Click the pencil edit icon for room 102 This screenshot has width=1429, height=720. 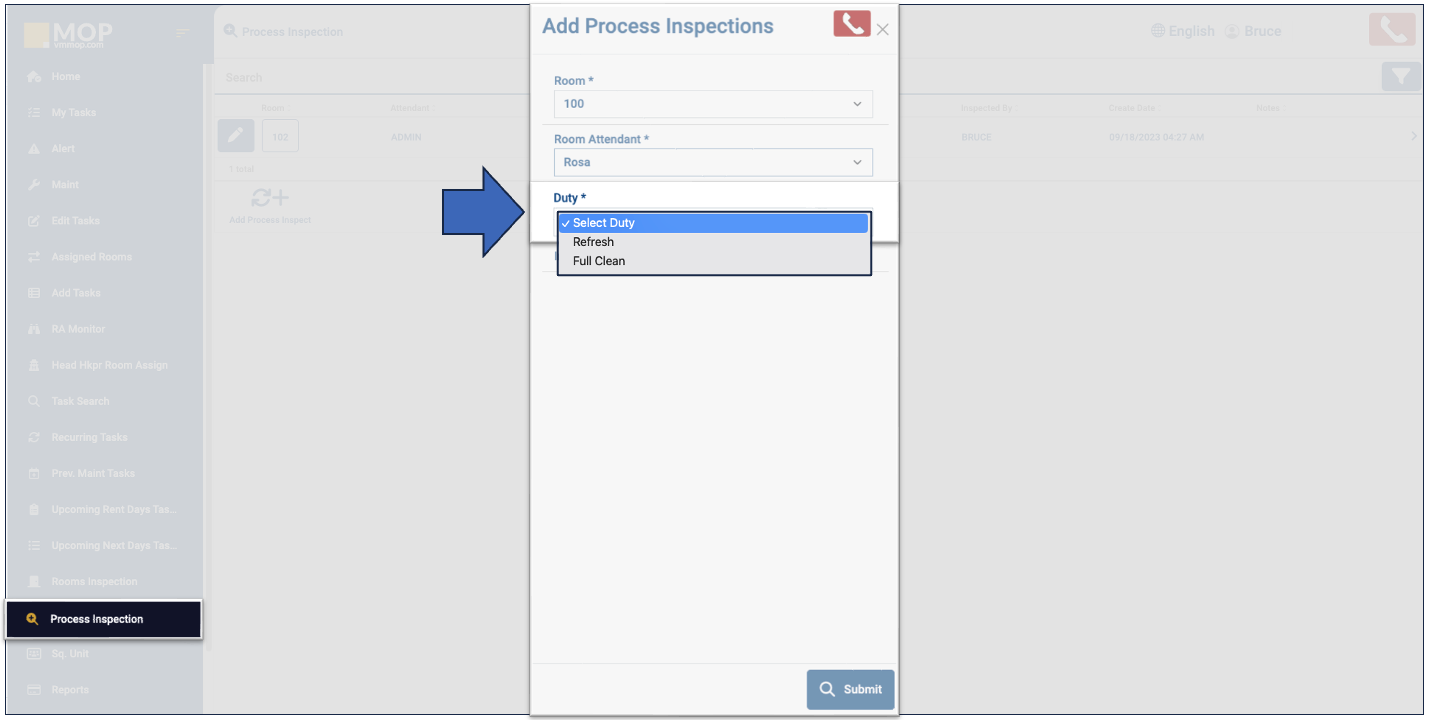(235, 136)
